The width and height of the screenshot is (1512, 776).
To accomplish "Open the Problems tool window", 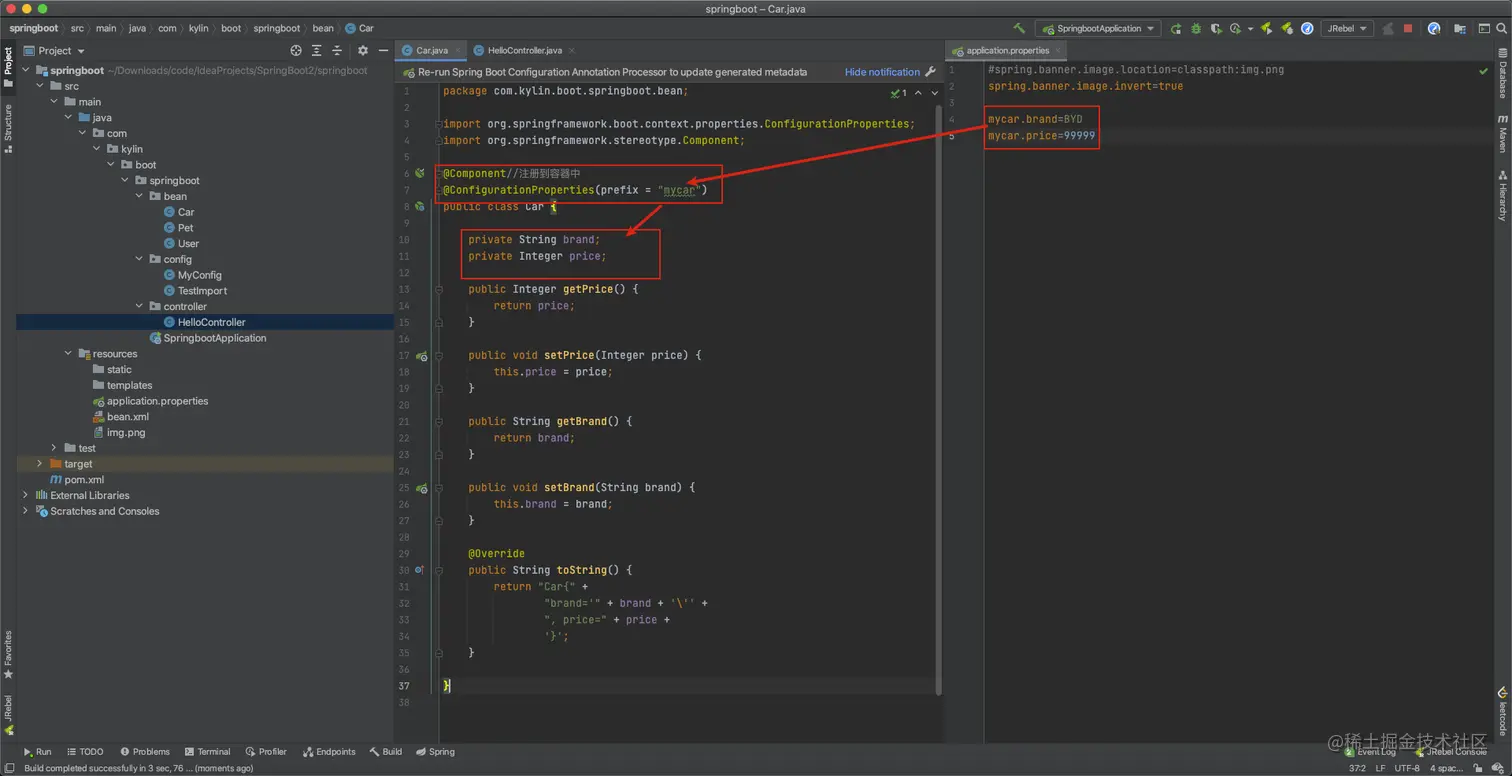I will [x=145, y=752].
